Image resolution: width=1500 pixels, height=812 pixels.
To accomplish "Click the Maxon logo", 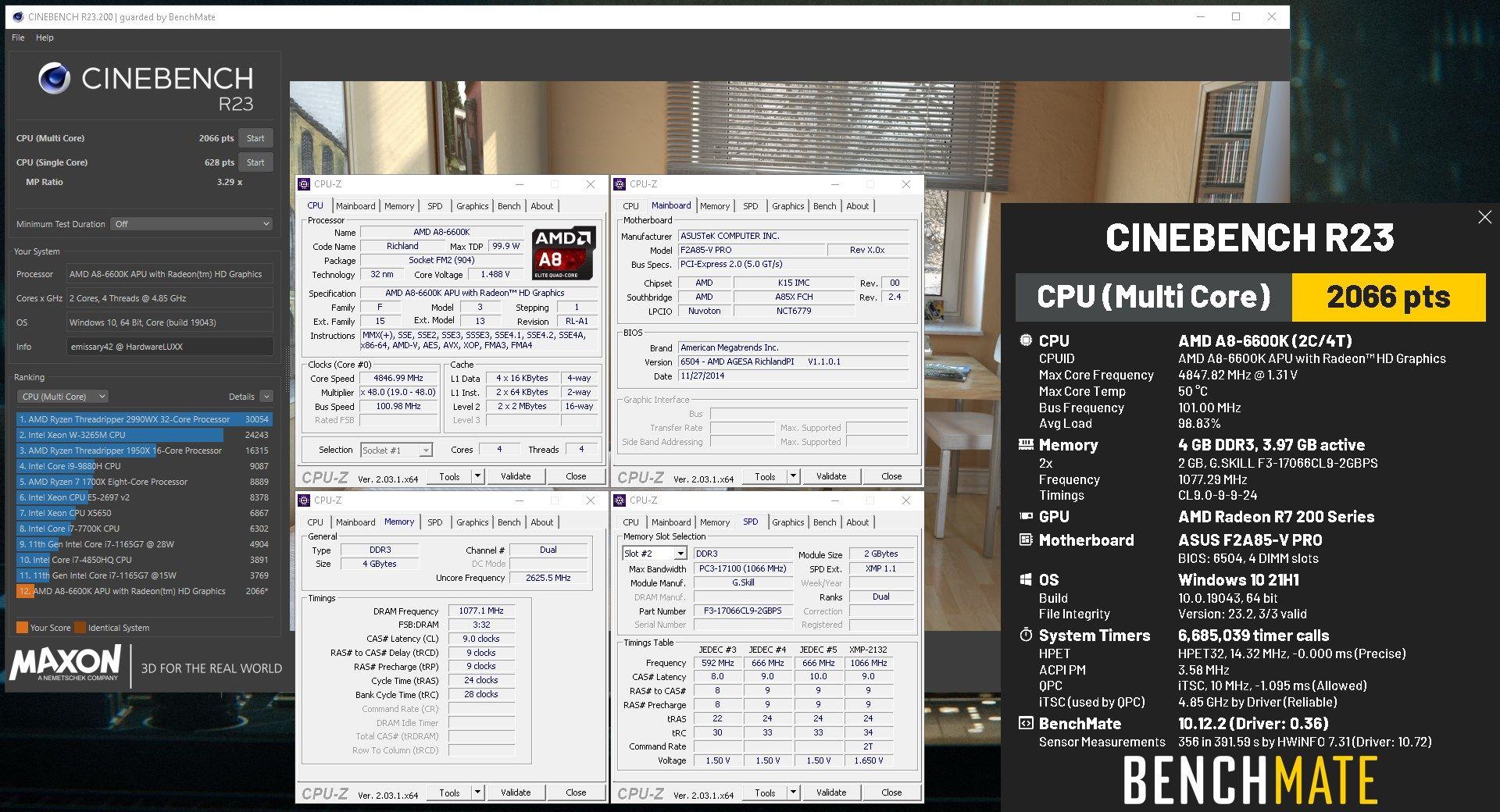I will point(66,663).
